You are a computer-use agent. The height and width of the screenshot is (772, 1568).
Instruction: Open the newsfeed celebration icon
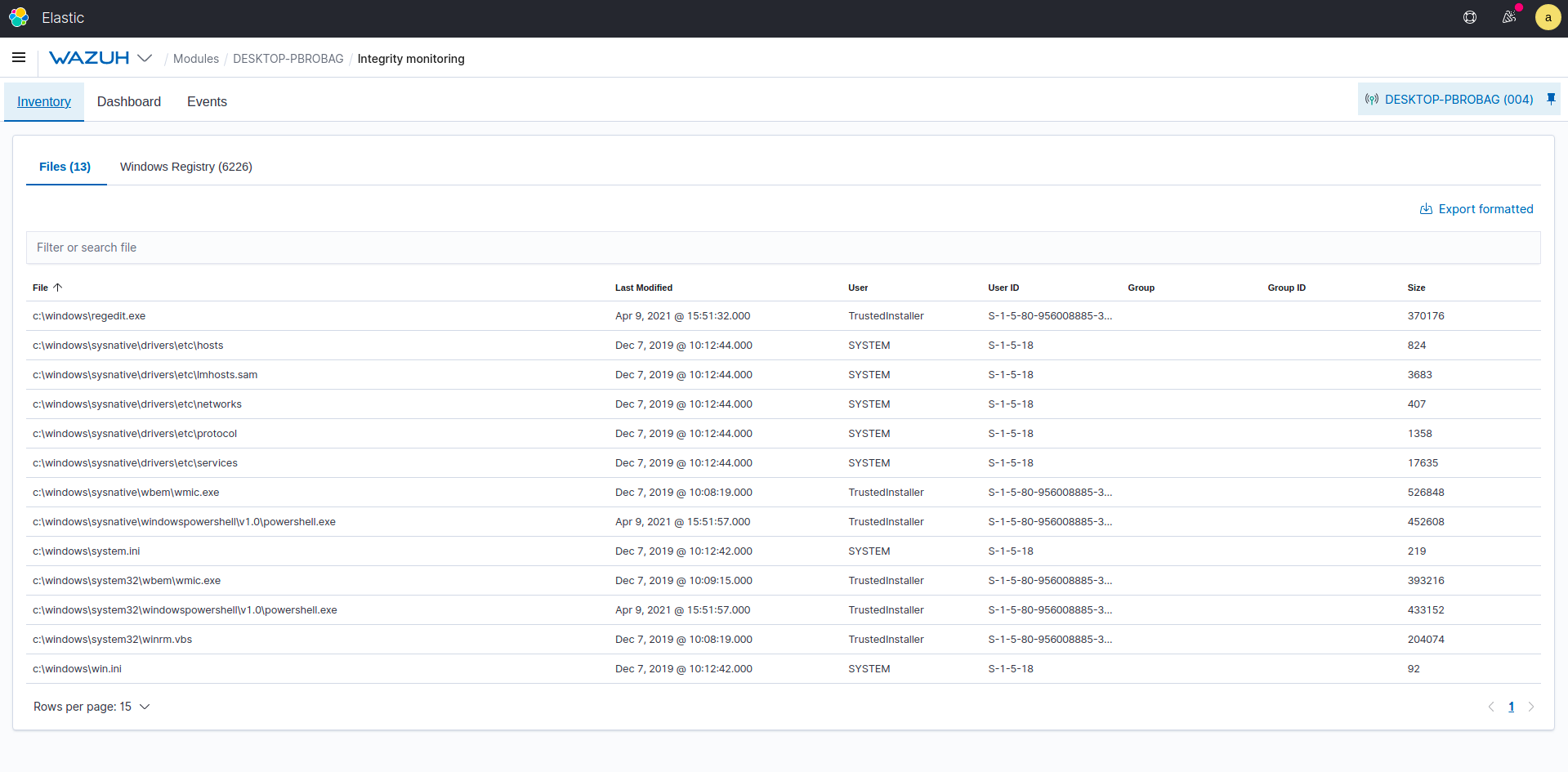pos(1509,17)
